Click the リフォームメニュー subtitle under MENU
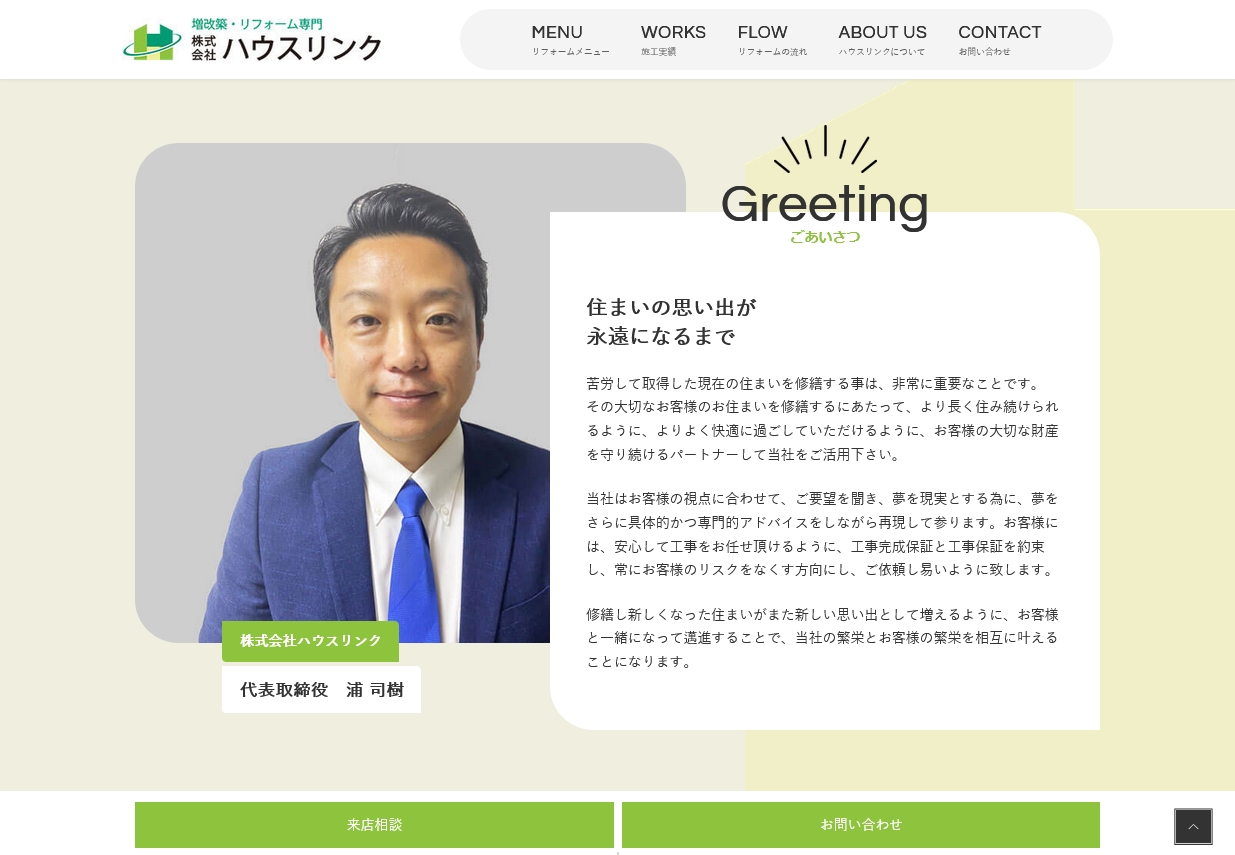The image size is (1235, 855). [570, 52]
